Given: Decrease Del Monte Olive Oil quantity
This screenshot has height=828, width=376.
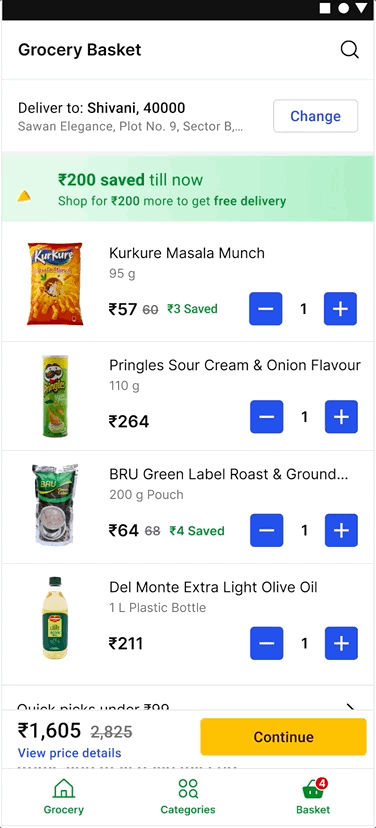Looking at the screenshot, I should tap(267, 643).
